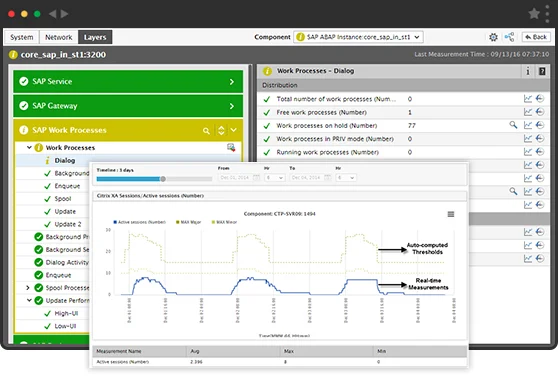Open graph for Free work processes
The width and height of the screenshot is (558, 382).
click(528, 112)
